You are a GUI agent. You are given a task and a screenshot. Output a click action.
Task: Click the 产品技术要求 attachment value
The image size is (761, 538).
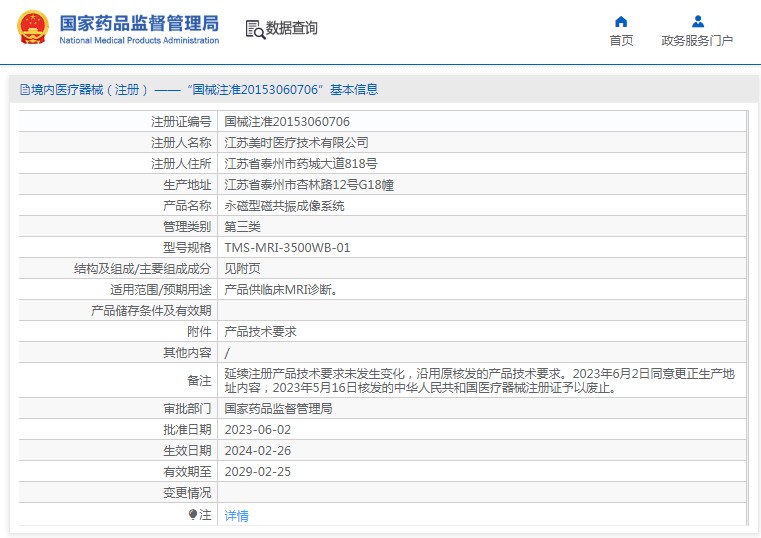(260, 332)
